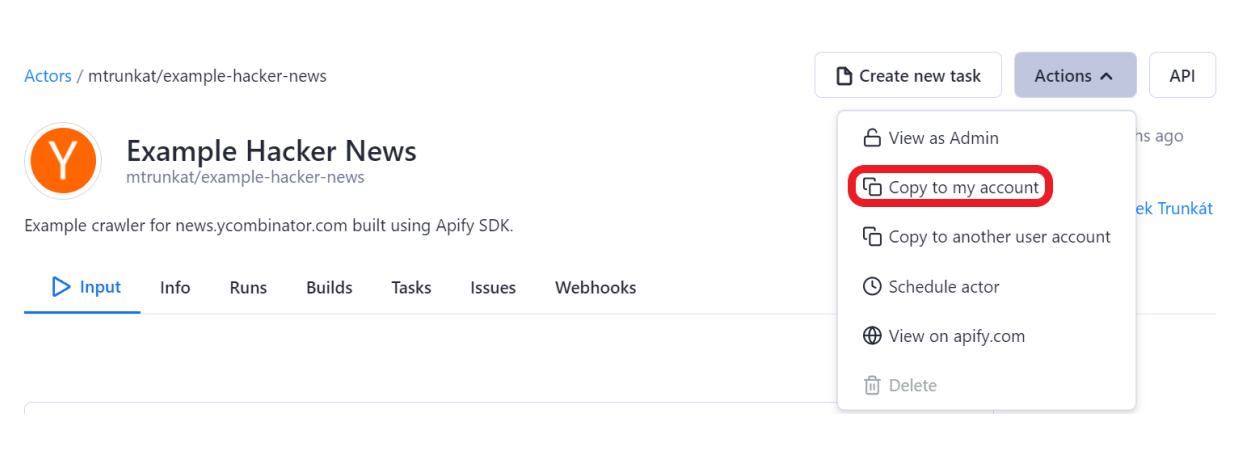Select View as Admin menu entry
1239x464 pixels.
click(987, 138)
